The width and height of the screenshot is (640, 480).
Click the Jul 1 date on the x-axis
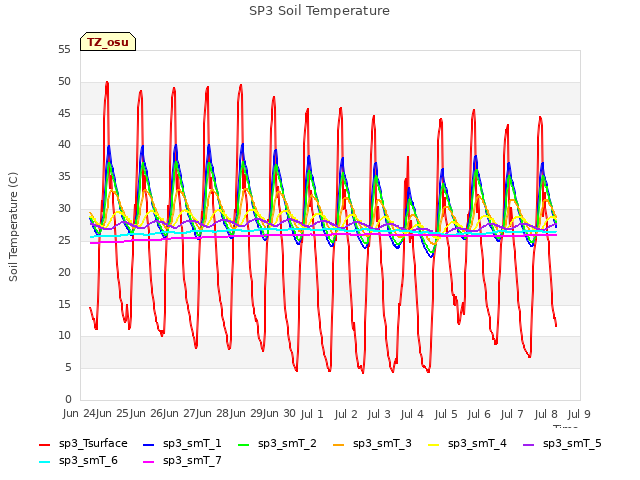pos(312,415)
